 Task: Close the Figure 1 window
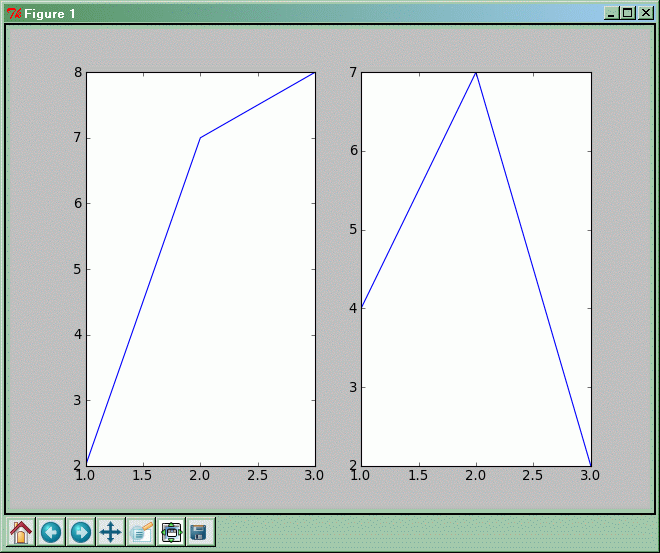coord(644,13)
